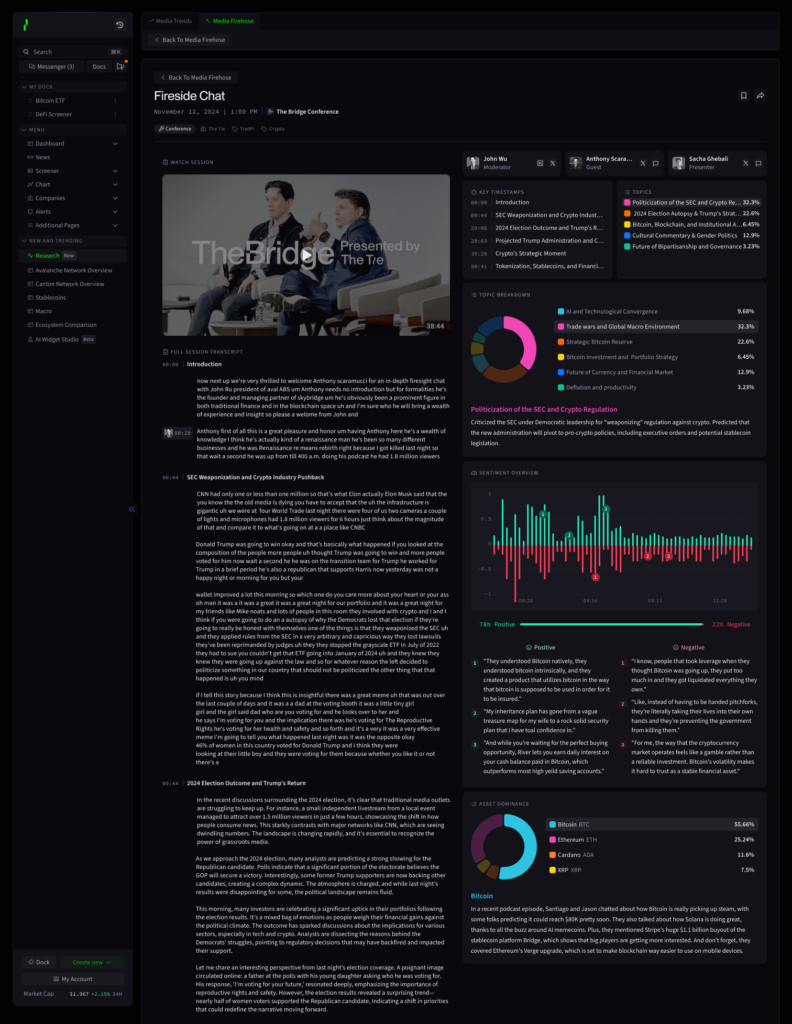The width and height of the screenshot is (792, 1024).
Task: Open Avalanche Network Overview page
Action: pyautogui.click(x=73, y=270)
